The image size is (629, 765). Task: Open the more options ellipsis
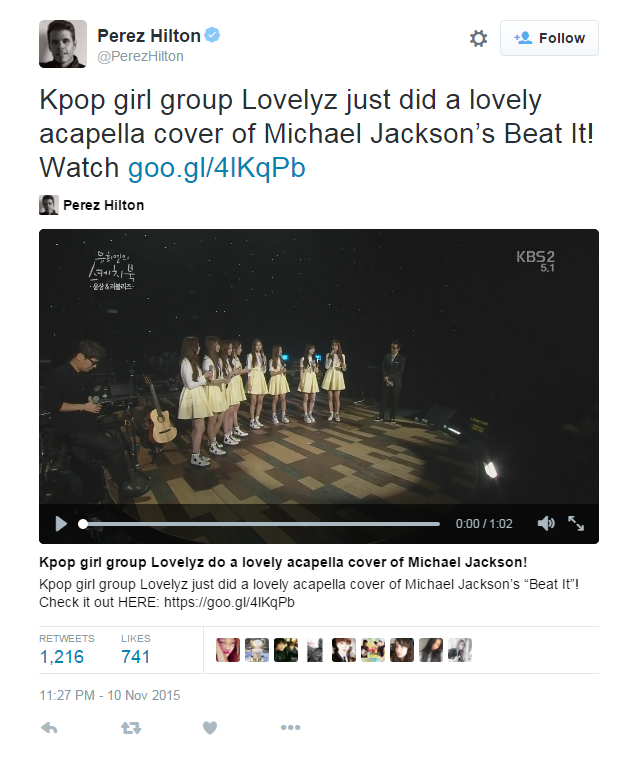(290, 727)
